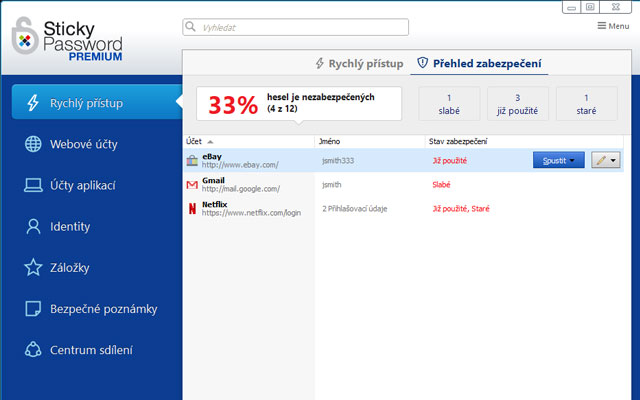640x400 pixels.
Task: Go to Účty aplikací section
Action: click(83, 185)
